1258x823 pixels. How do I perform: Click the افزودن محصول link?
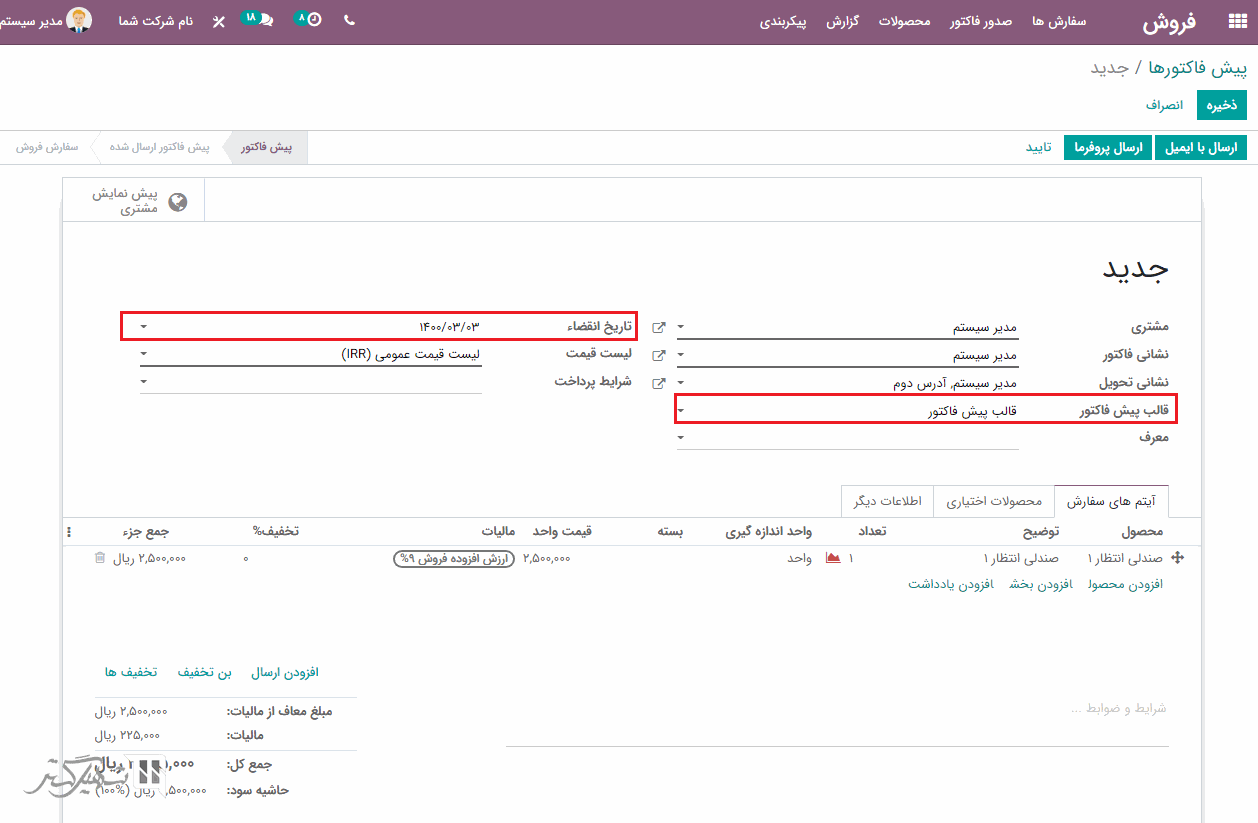click(1125, 584)
